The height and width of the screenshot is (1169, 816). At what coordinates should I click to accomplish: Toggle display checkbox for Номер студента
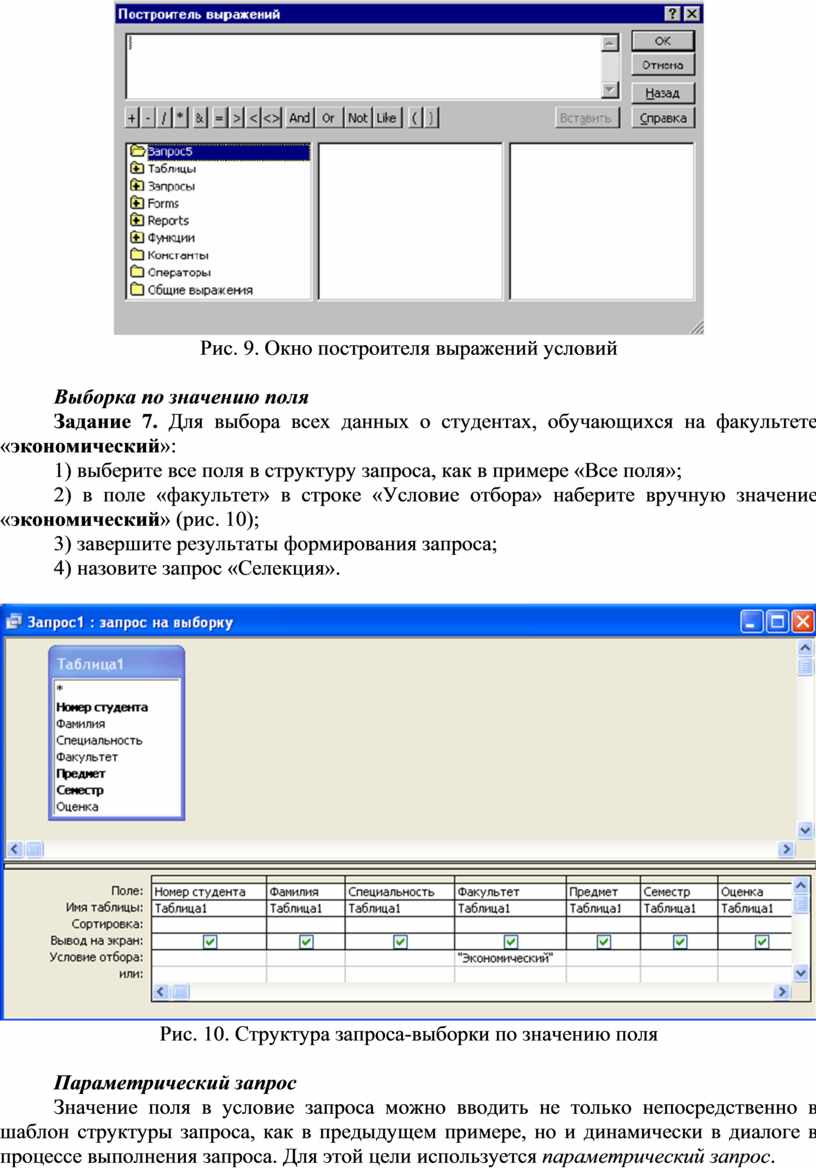[x=210, y=942]
